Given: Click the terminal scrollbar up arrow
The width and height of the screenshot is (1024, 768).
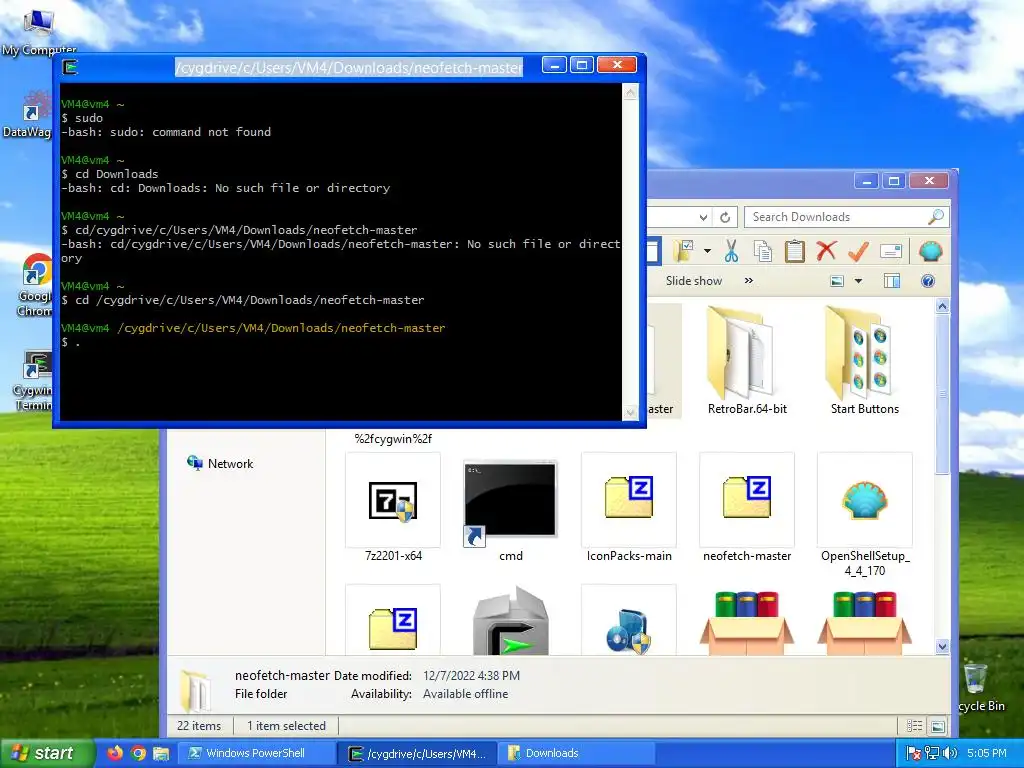Looking at the screenshot, I should pyautogui.click(x=630, y=93).
